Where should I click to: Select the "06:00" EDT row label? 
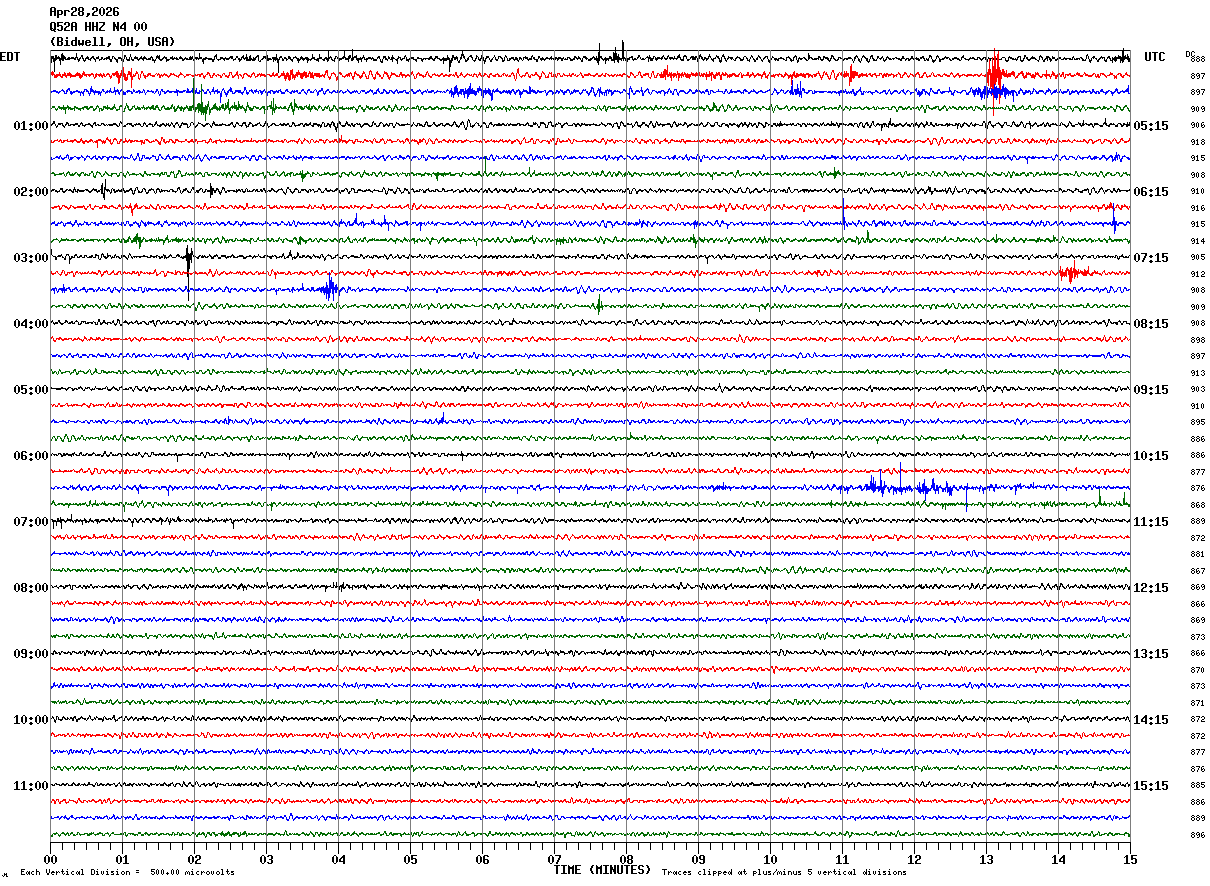(x=30, y=456)
